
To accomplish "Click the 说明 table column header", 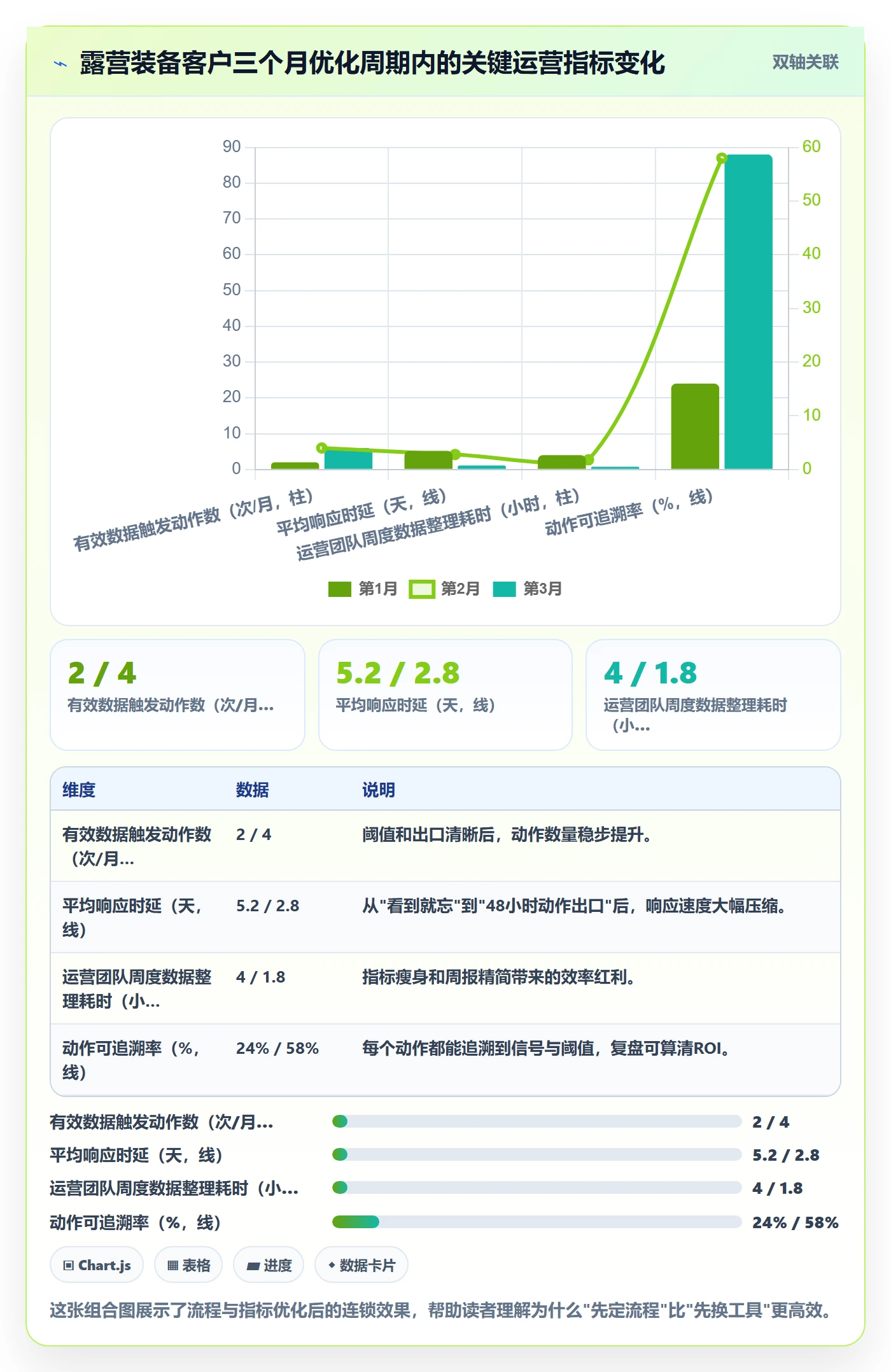I will [x=379, y=790].
